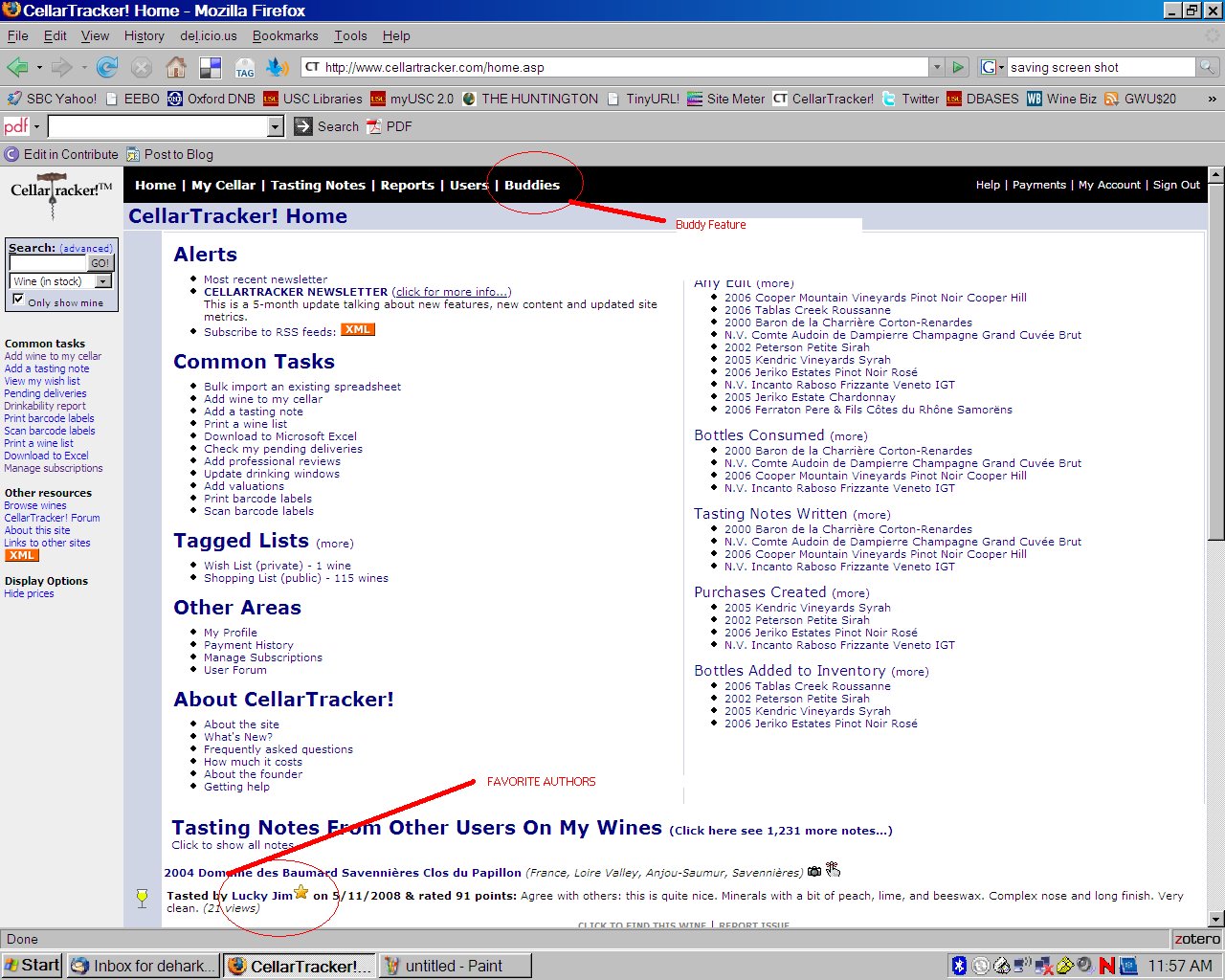Open the Tools menu

[x=350, y=35]
